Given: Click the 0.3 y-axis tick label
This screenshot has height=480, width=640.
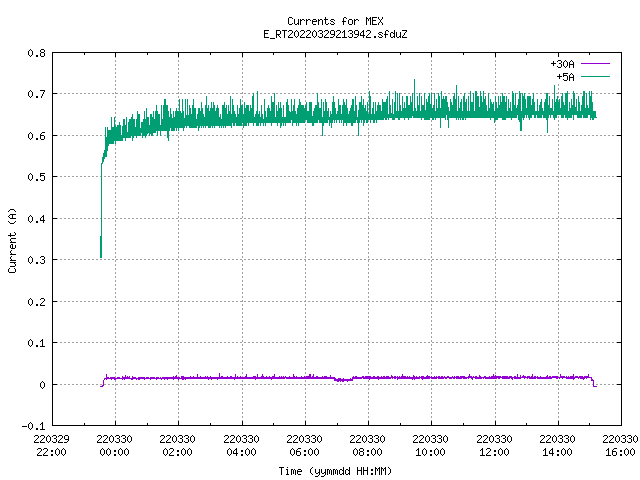Looking at the screenshot, I should point(36,260).
